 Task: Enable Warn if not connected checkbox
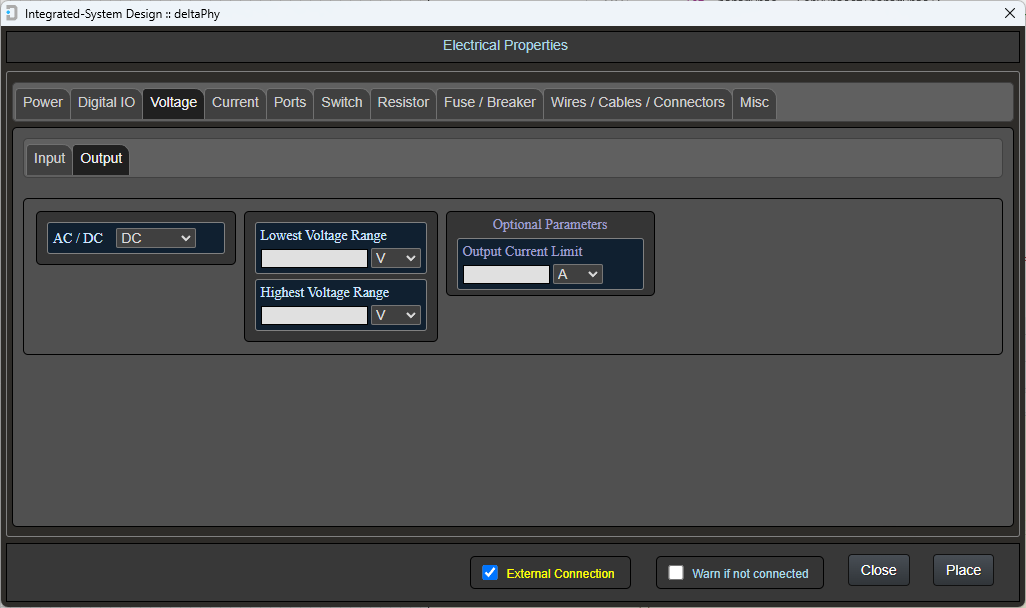(x=676, y=573)
